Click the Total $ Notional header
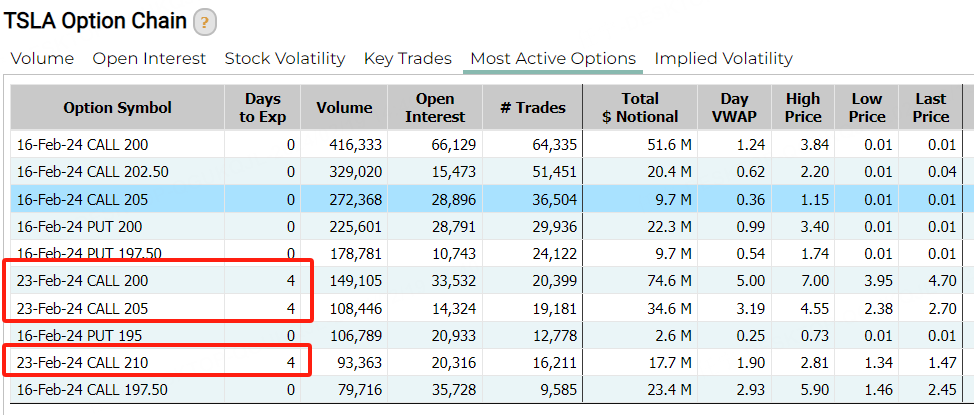 pyautogui.click(x=640, y=108)
